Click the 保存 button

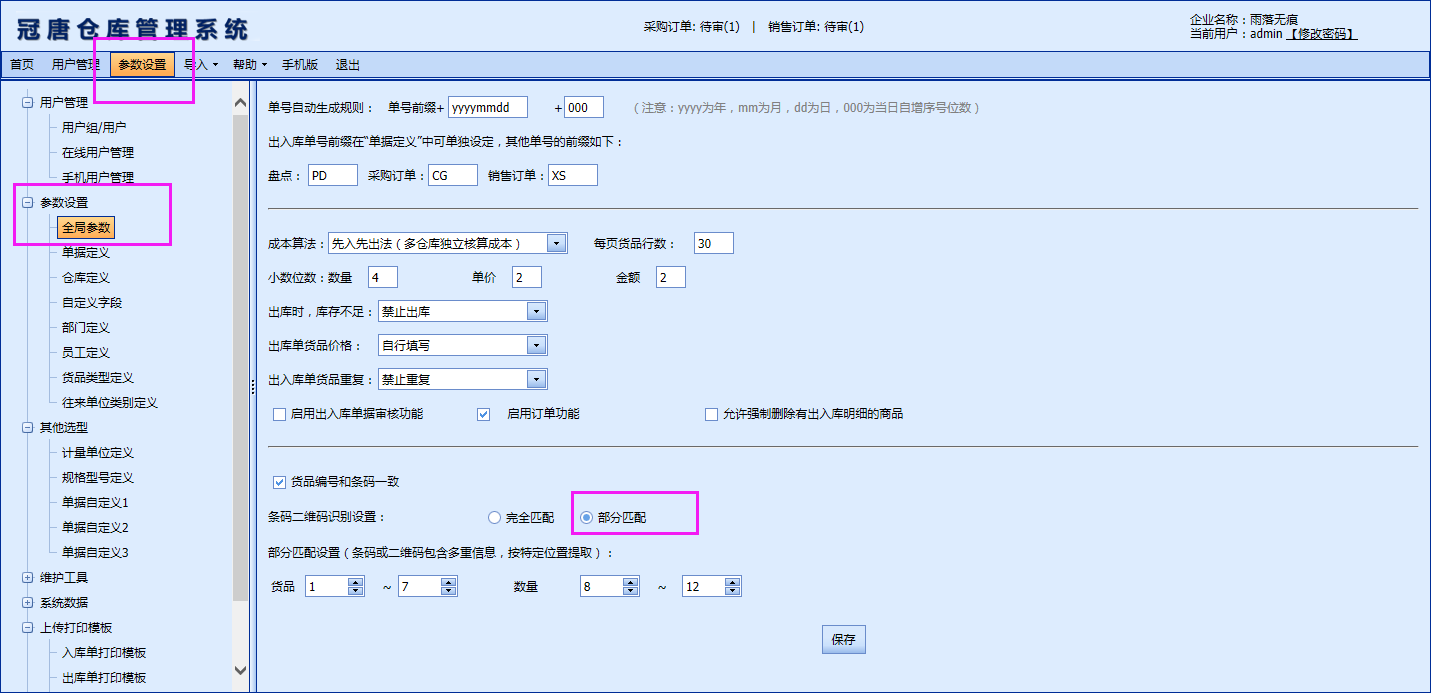point(844,640)
